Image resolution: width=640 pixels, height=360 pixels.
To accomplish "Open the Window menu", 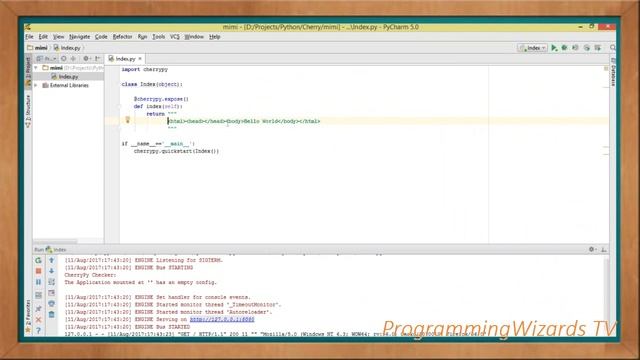I will 194,37.
